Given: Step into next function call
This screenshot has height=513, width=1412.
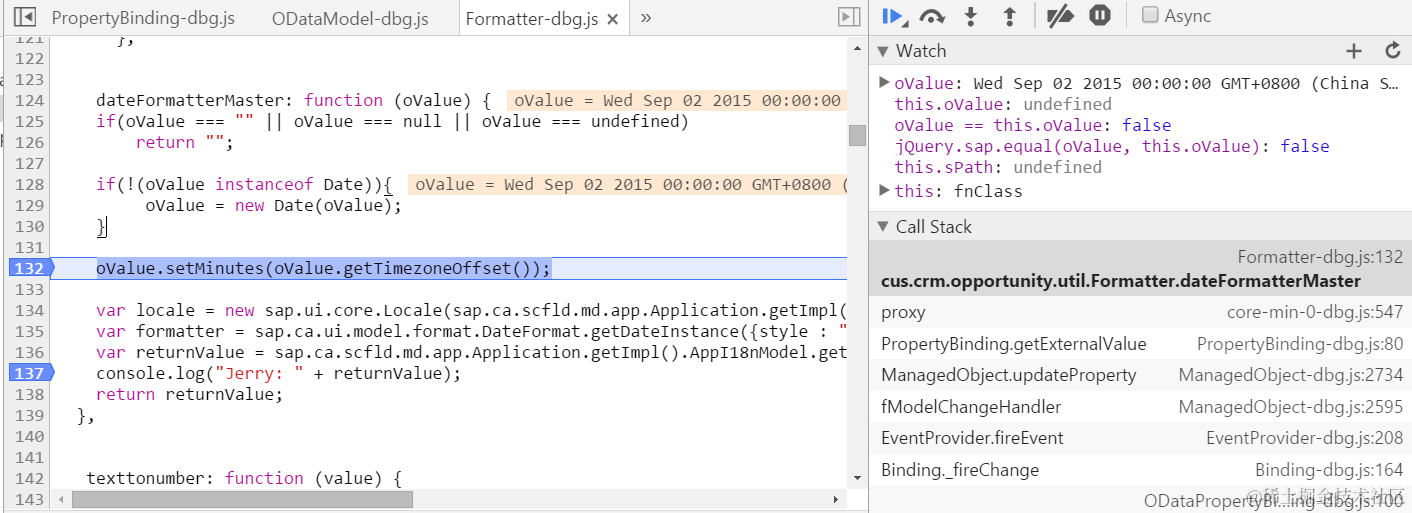Looking at the screenshot, I should click(x=970, y=15).
